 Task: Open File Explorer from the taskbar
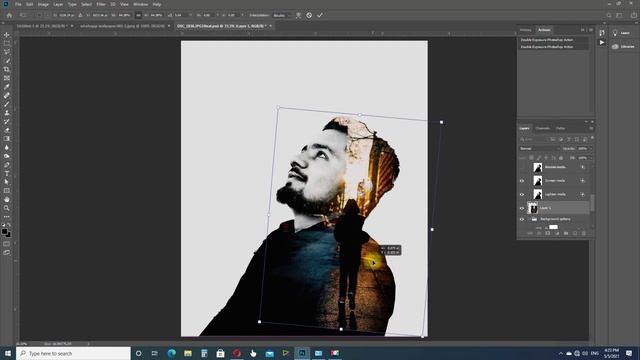(188, 353)
